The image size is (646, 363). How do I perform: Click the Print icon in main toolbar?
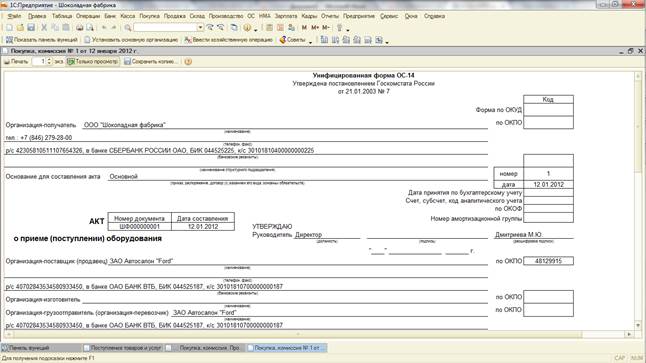tap(80, 28)
